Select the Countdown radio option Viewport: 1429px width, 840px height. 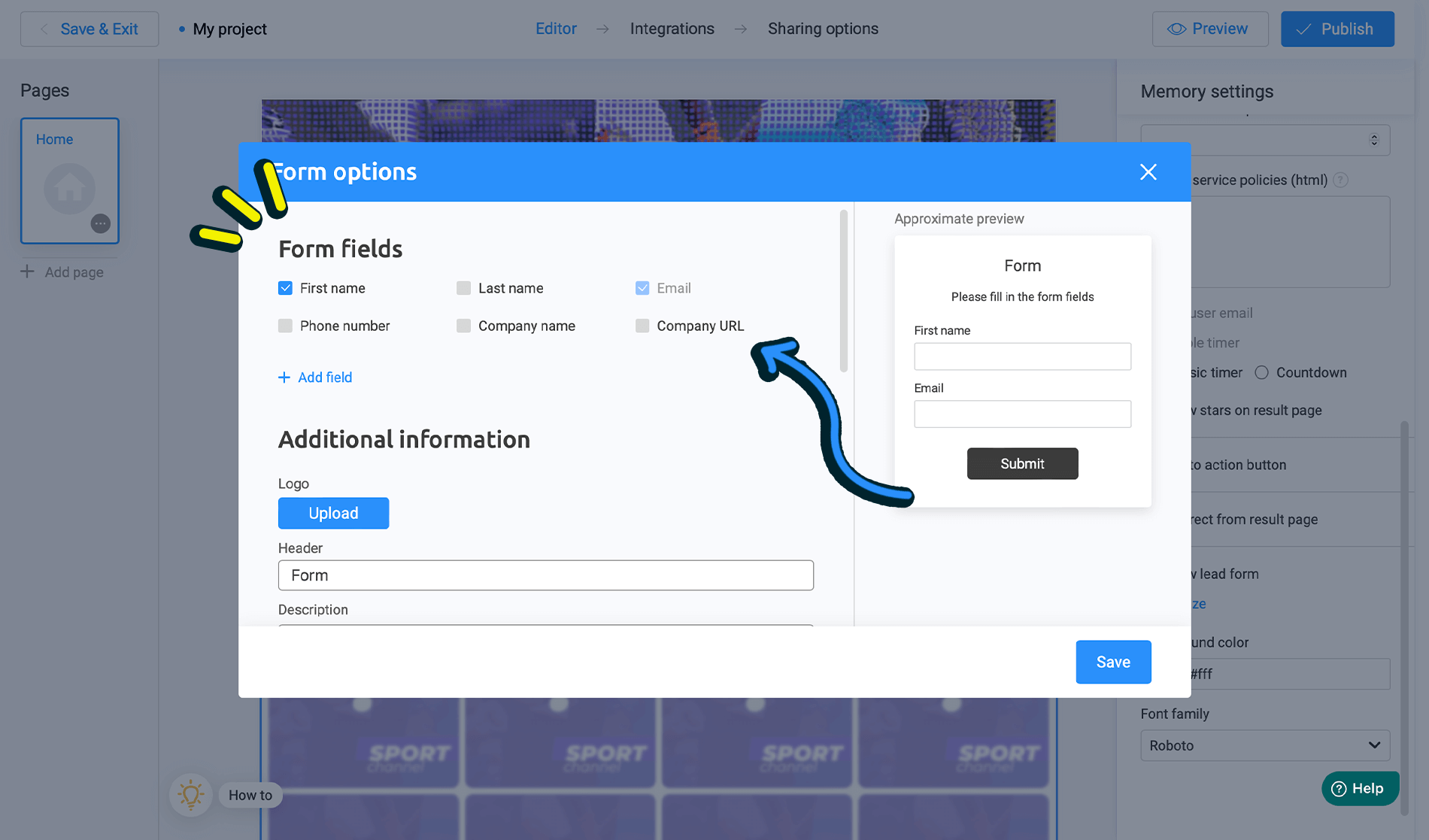1261,373
